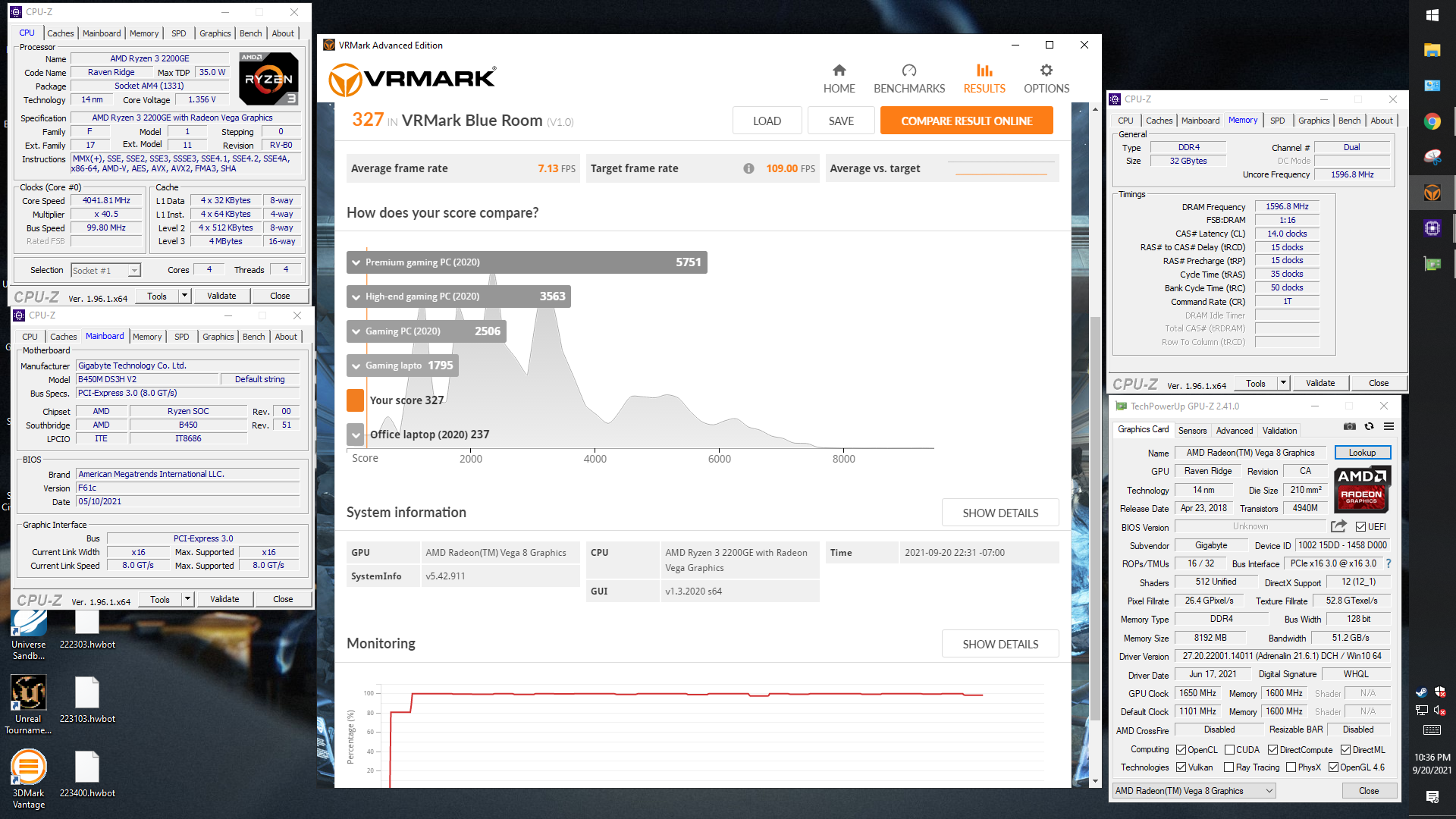Click the AMD Radeon Graphics logo in GPU-Z
The height and width of the screenshot is (819, 1456).
(1362, 489)
